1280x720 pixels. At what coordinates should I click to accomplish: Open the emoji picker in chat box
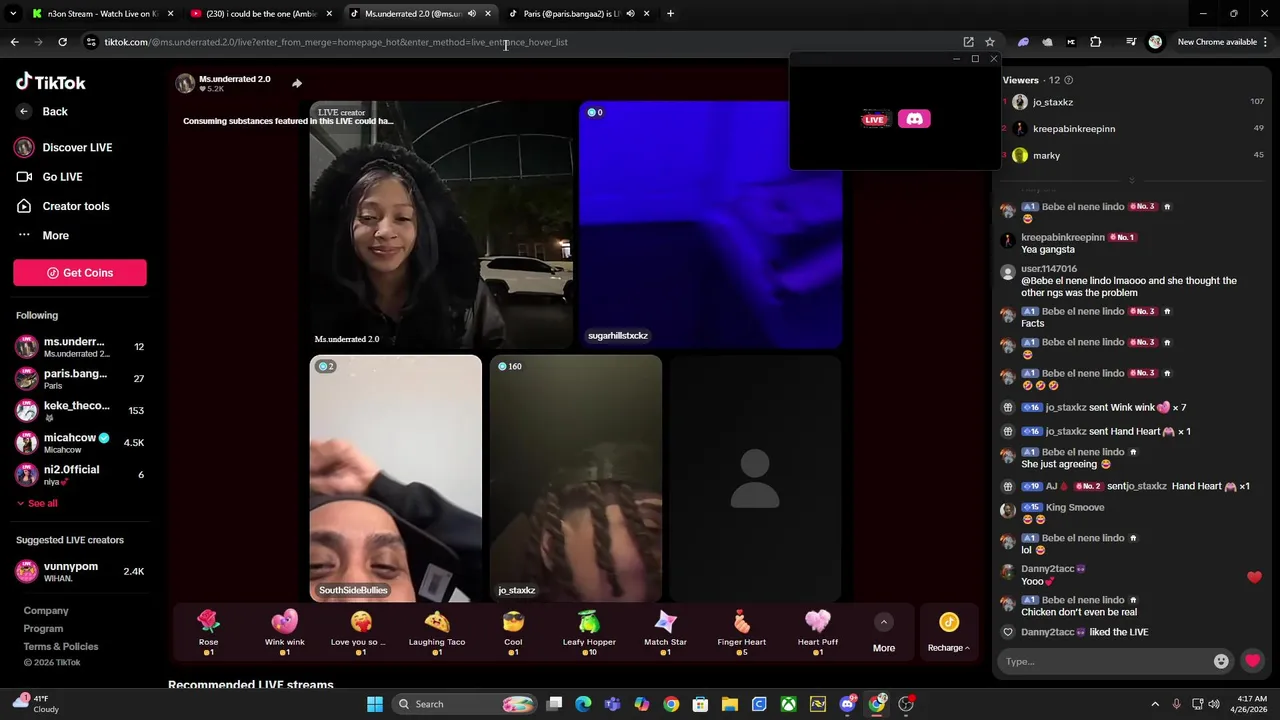1221,661
